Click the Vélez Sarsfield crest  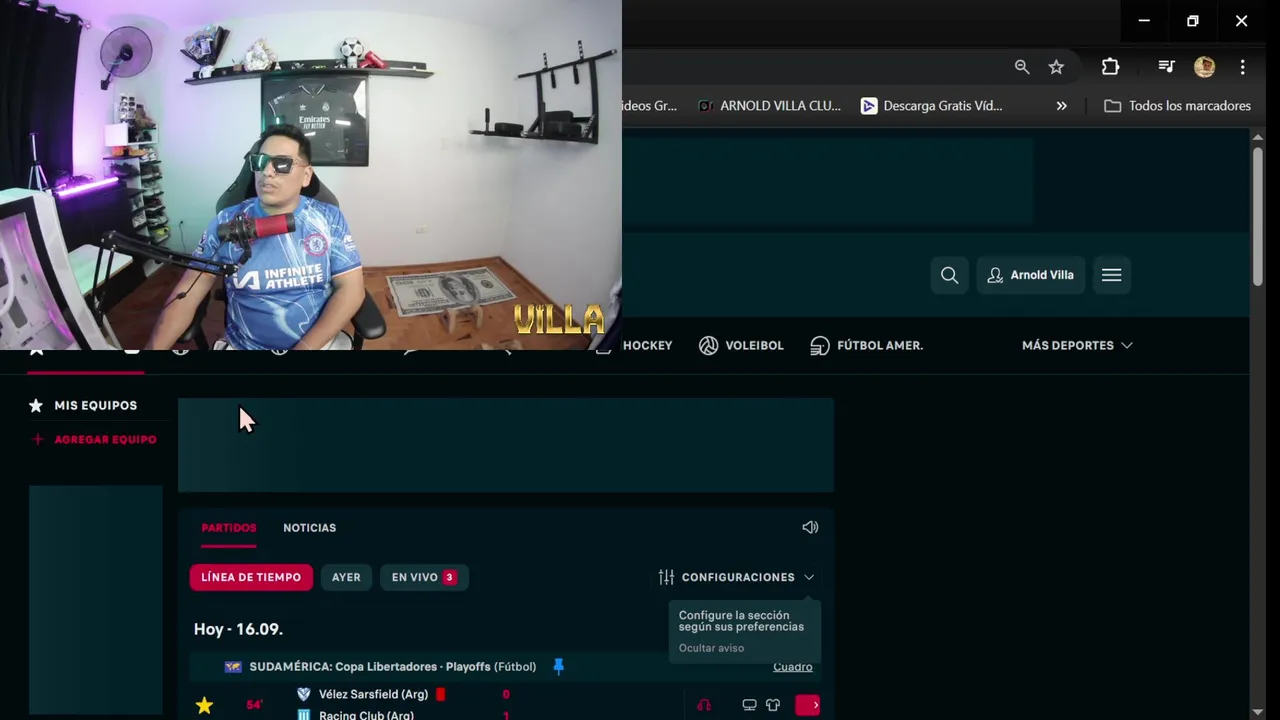tap(304, 694)
